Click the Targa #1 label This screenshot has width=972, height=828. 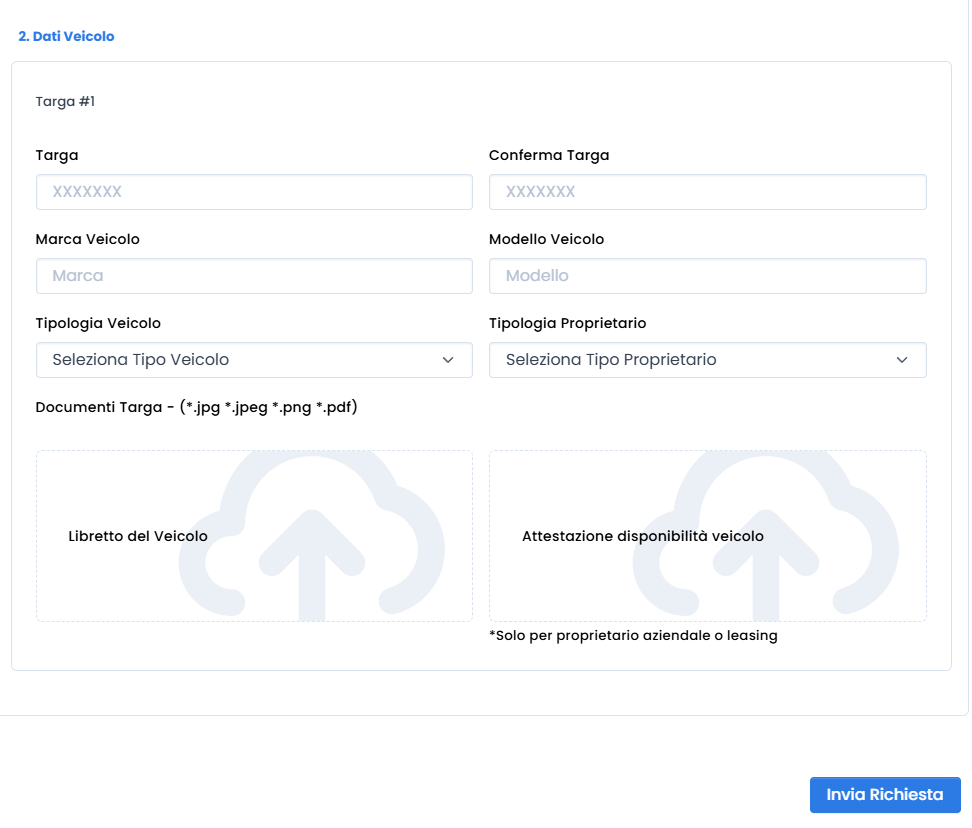point(64,101)
